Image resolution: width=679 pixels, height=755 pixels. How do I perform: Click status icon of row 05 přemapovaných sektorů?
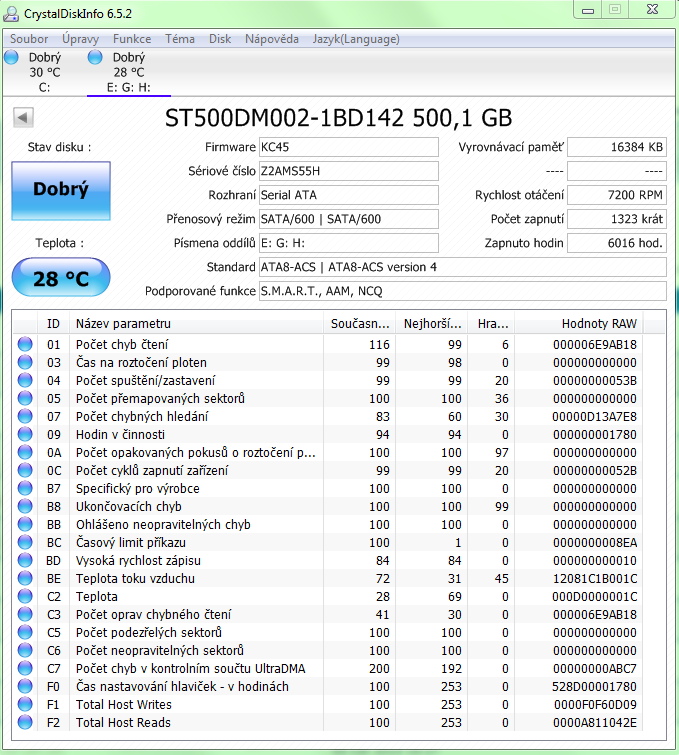point(25,398)
